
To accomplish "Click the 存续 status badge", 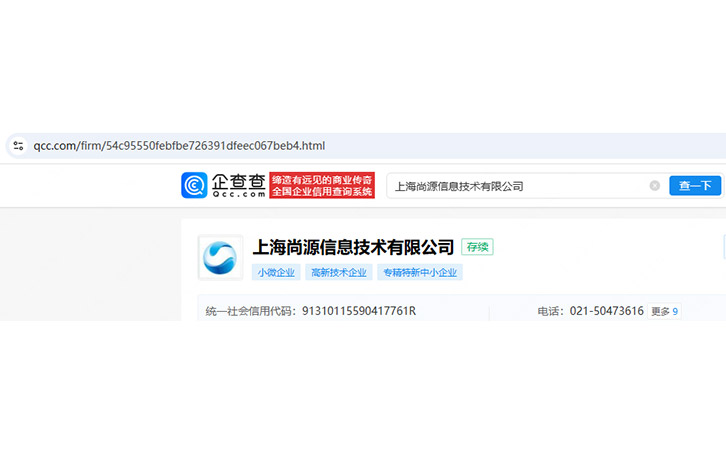I will (477, 247).
